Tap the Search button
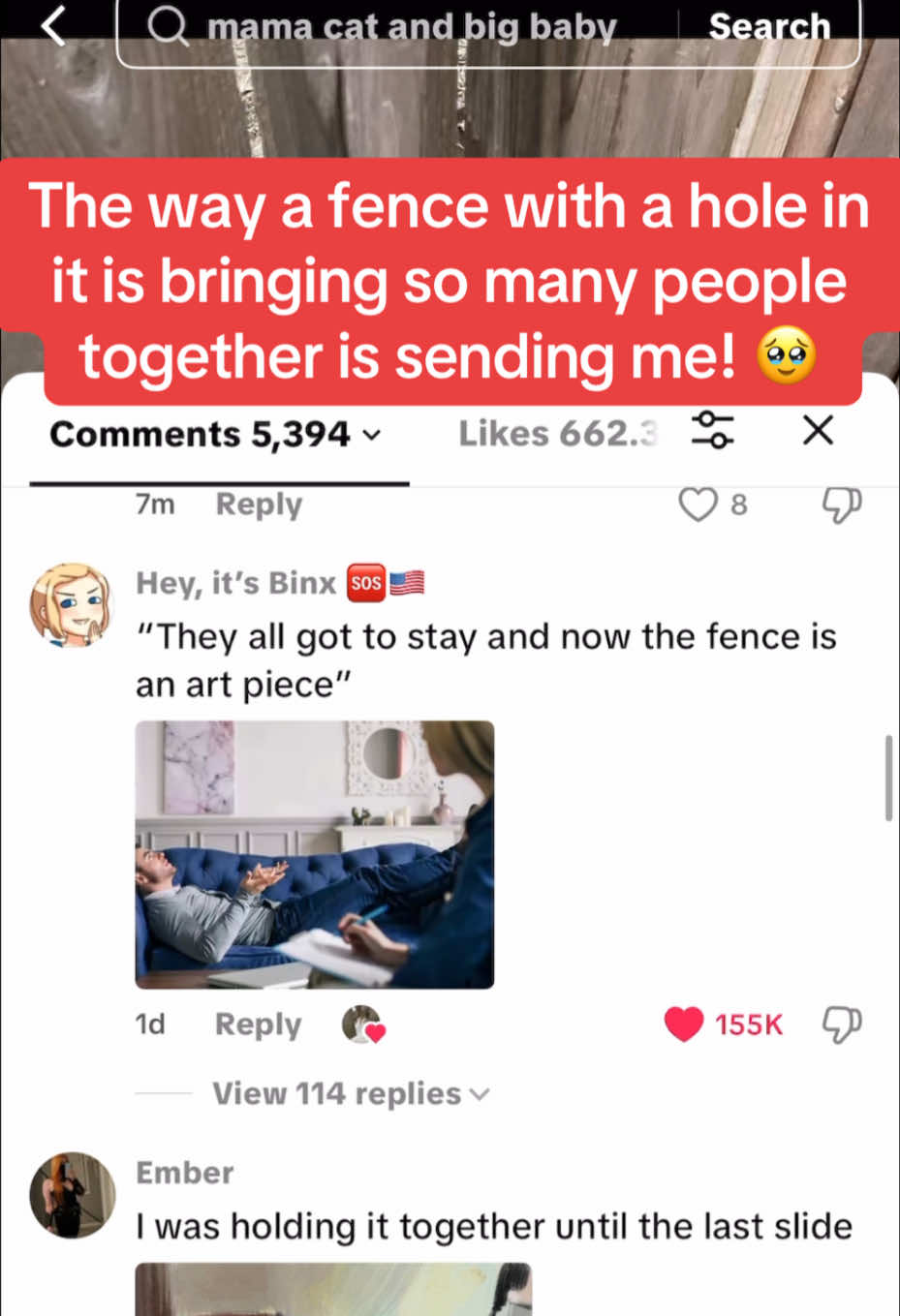 point(769,27)
